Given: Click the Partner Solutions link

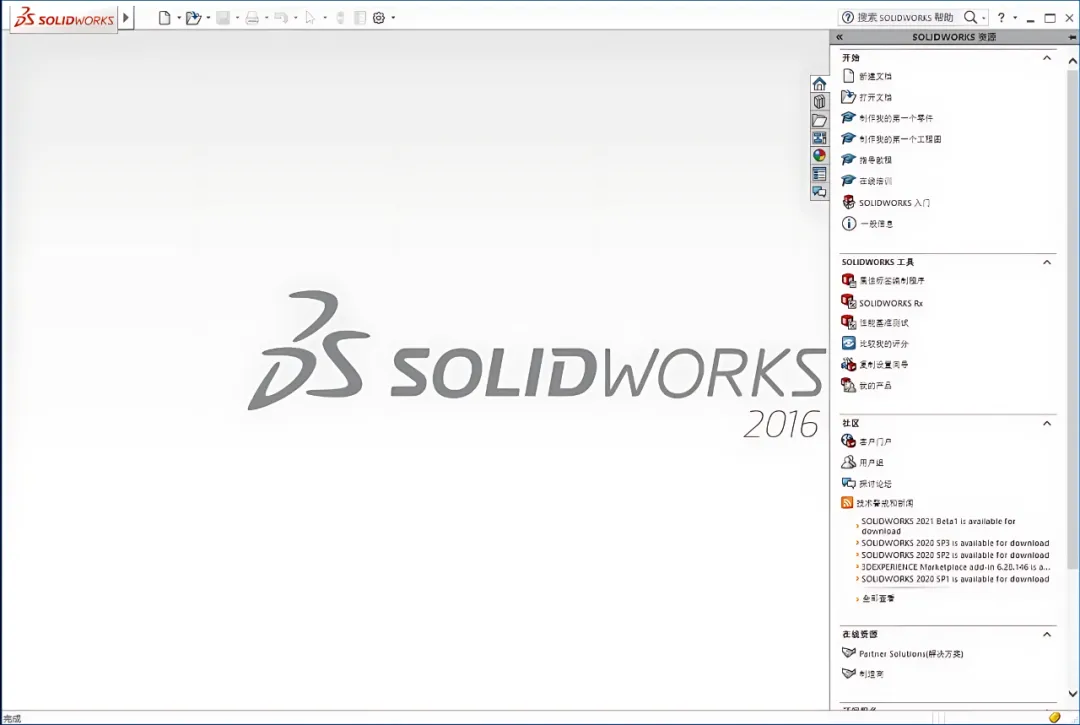Looking at the screenshot, I should pos(911,654).
